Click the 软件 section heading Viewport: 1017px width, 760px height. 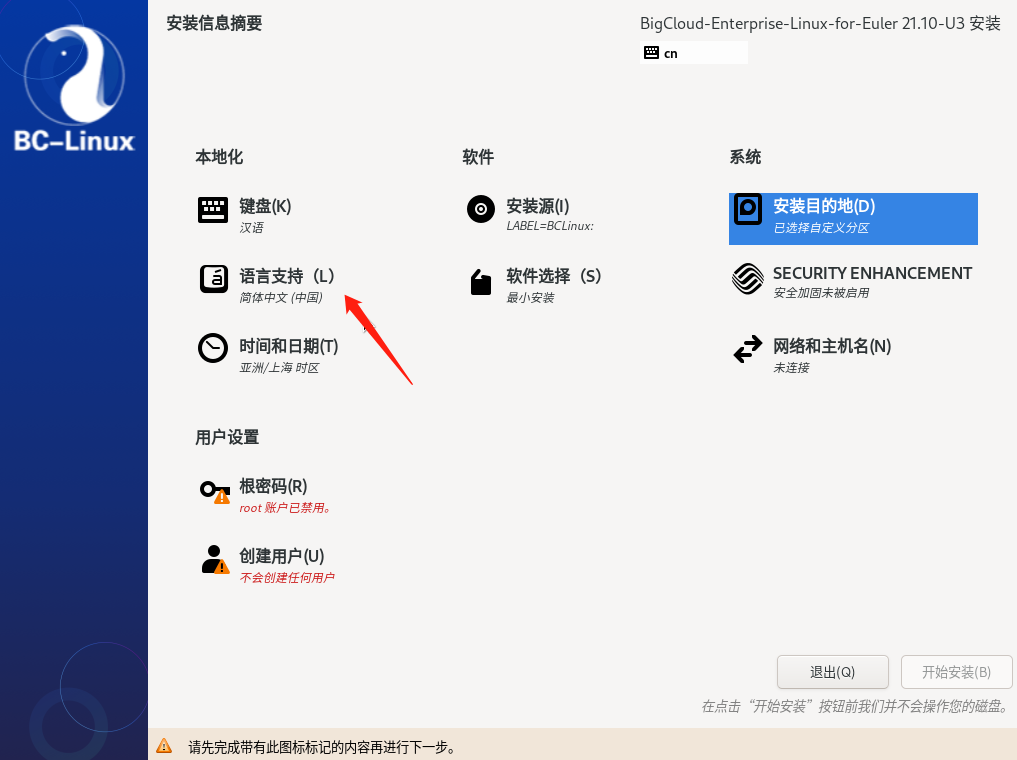click(478, 157)
